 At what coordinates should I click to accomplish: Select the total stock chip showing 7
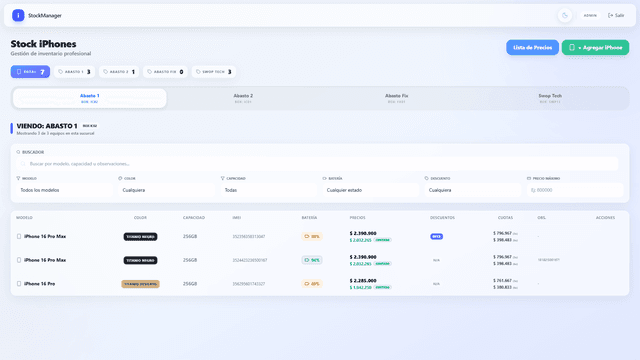(30, 72)
